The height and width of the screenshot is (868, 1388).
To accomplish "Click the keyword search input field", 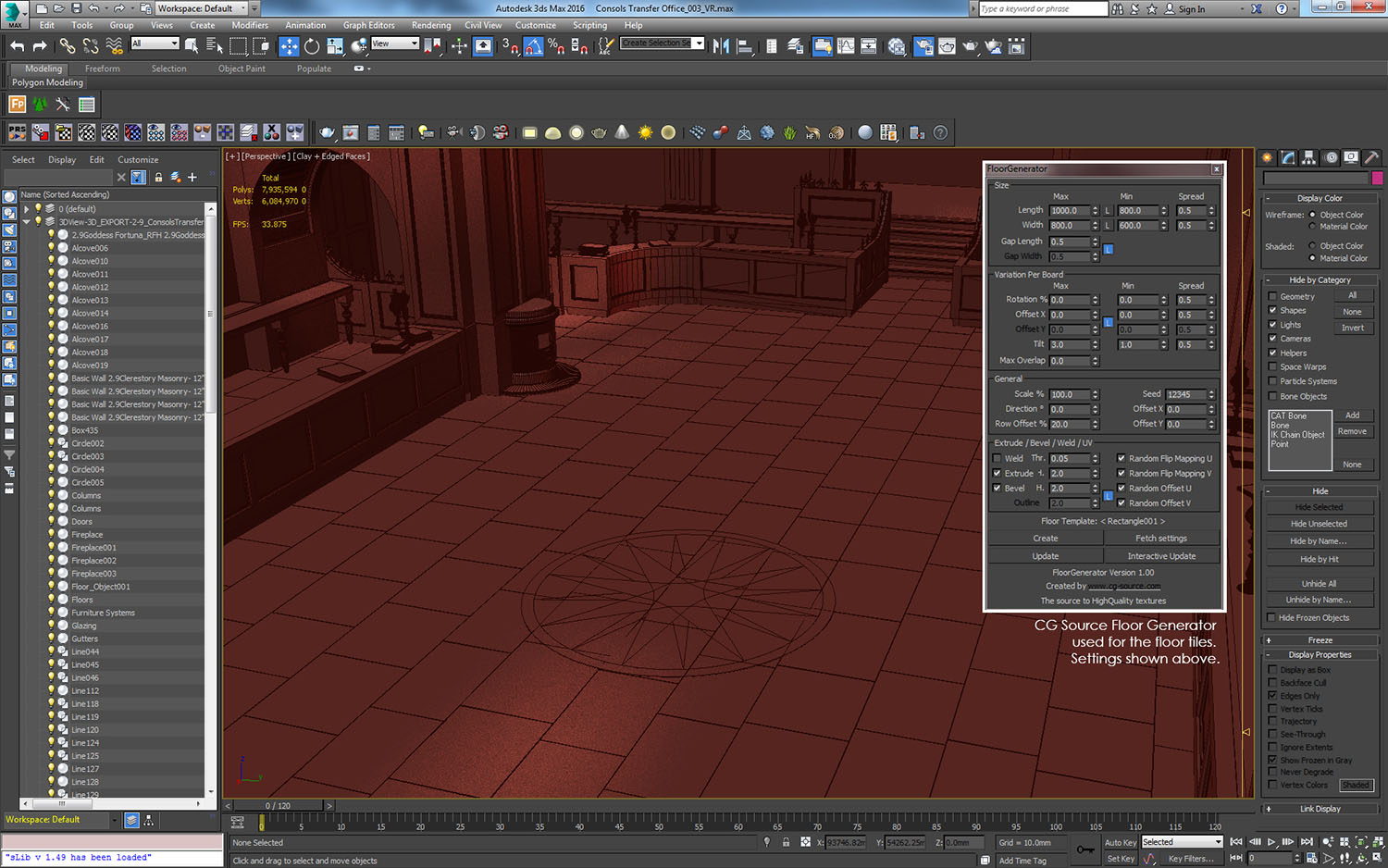I will click(1042, 9).
